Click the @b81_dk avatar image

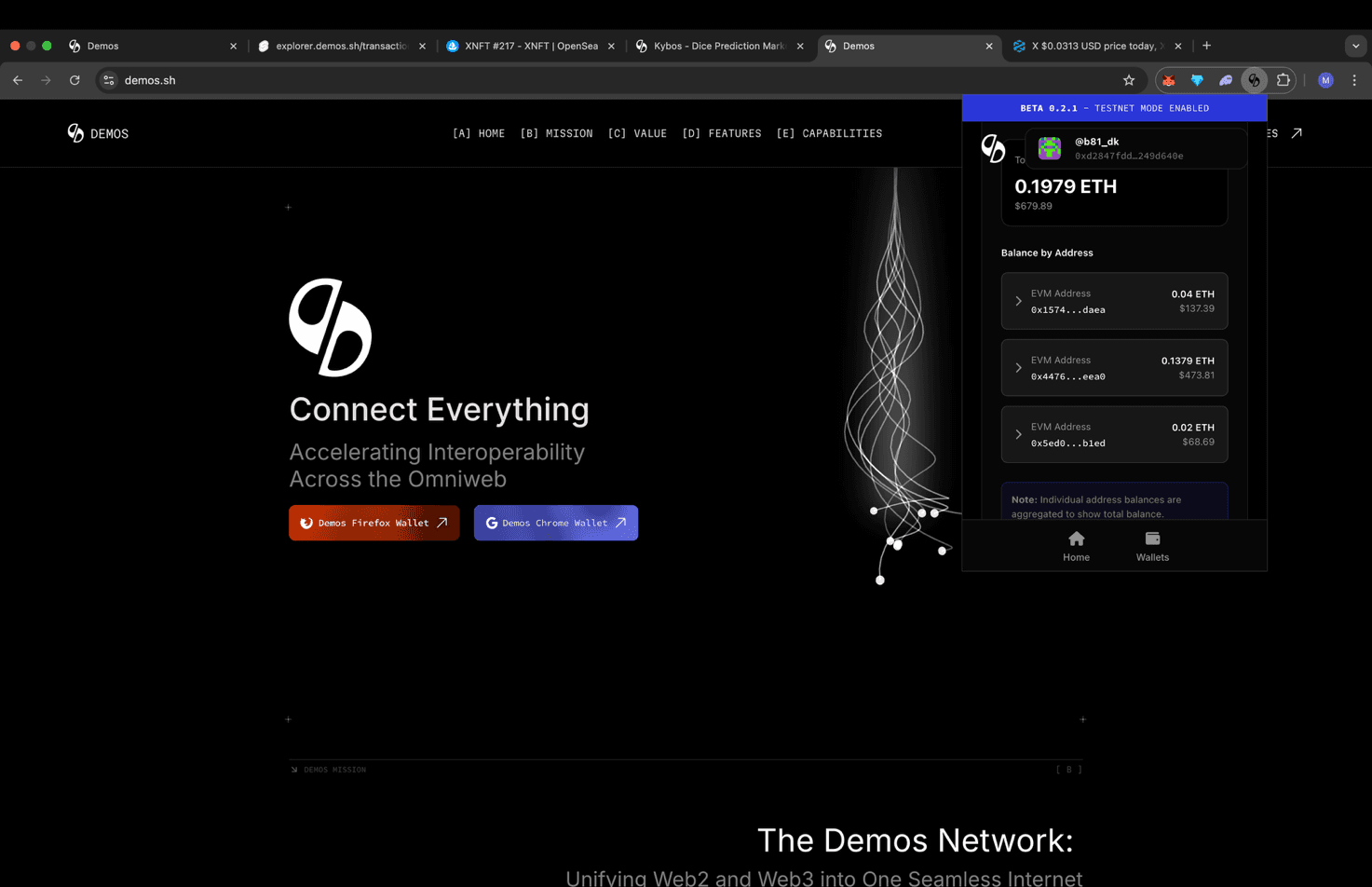(x=1049, y=147)
